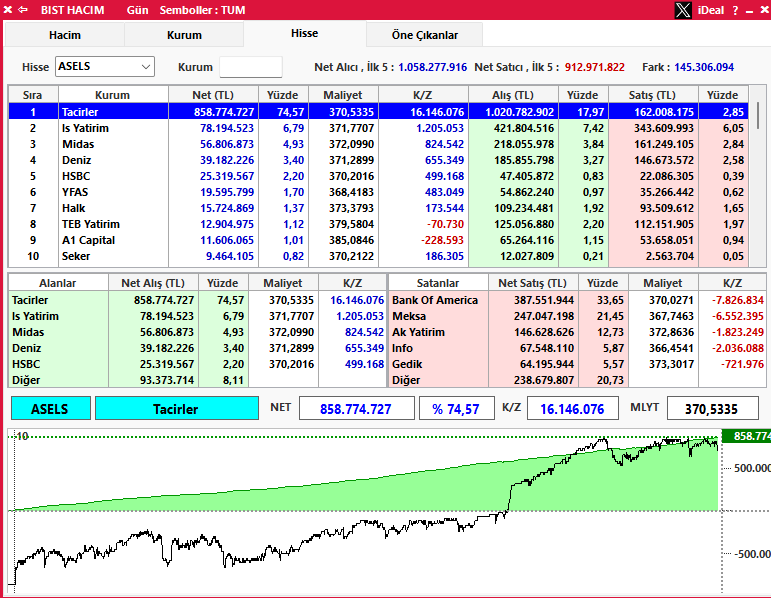Click the Fark value 145.306.094

704,67
